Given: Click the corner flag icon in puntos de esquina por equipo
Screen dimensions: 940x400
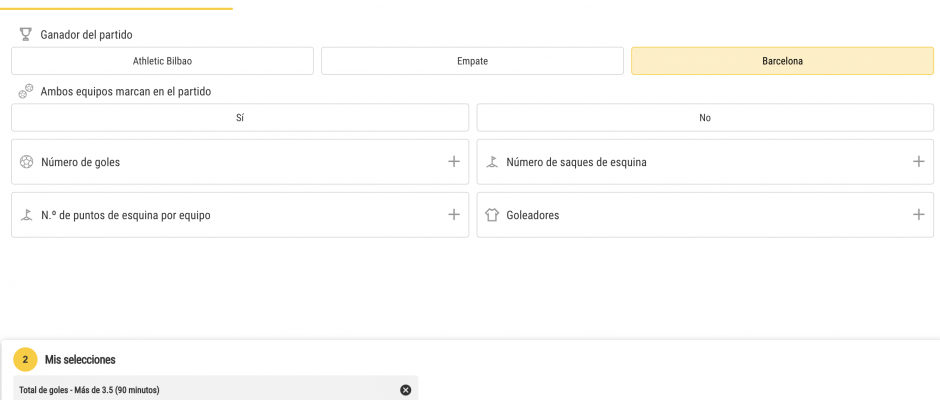Looking at the screenshot, I should tap(26, 215).
